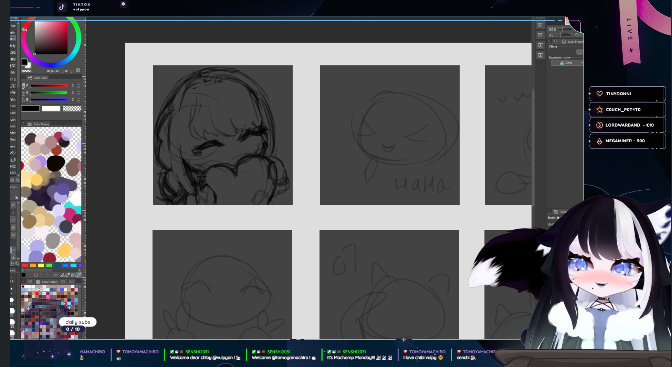Click the small icon right of the TikTok label
Screen dimensions: 672x367
click(123, 4)
